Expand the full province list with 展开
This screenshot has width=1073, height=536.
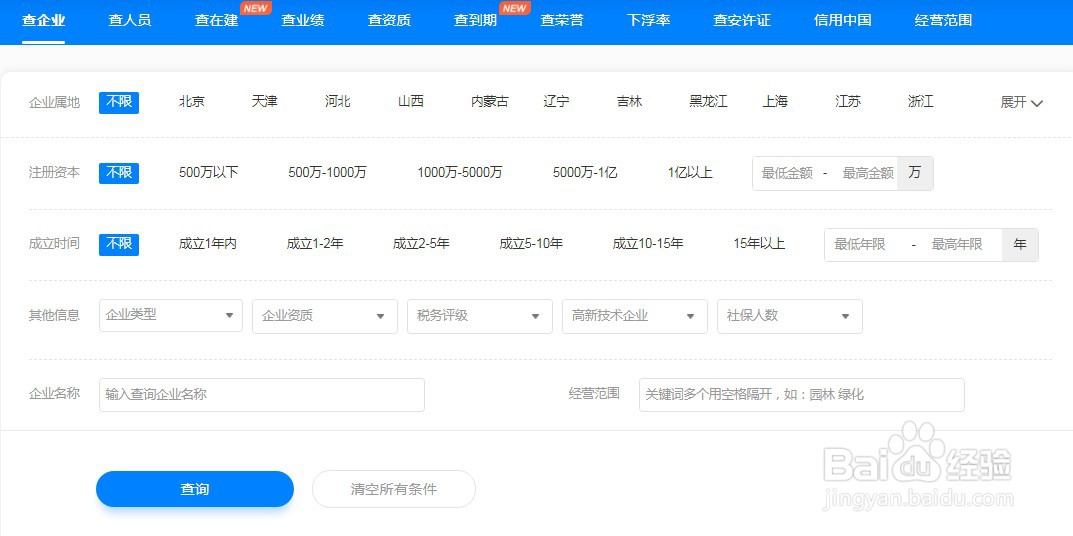[1022, 103]
